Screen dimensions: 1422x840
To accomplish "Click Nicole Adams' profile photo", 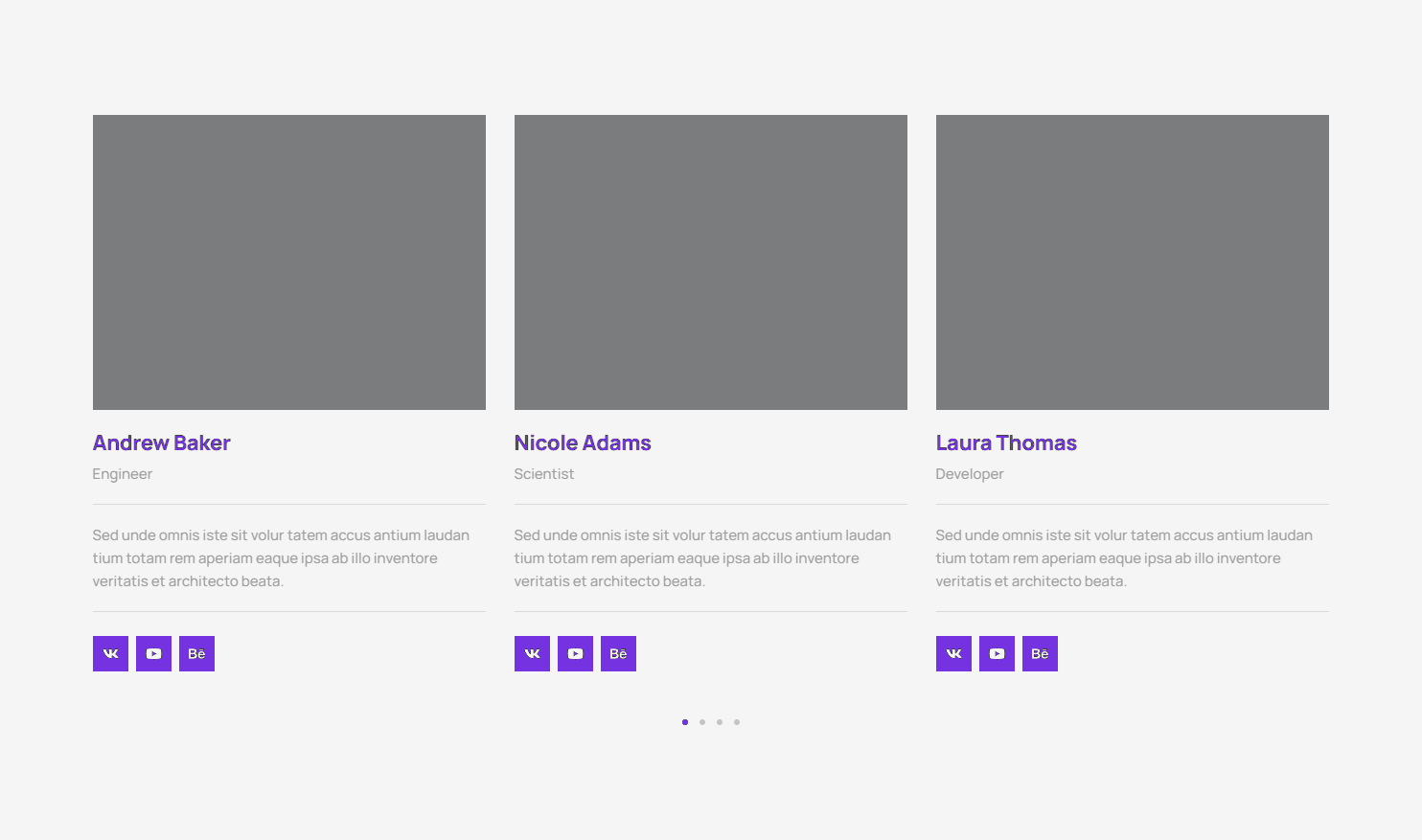I will click(x=710, y=262).
